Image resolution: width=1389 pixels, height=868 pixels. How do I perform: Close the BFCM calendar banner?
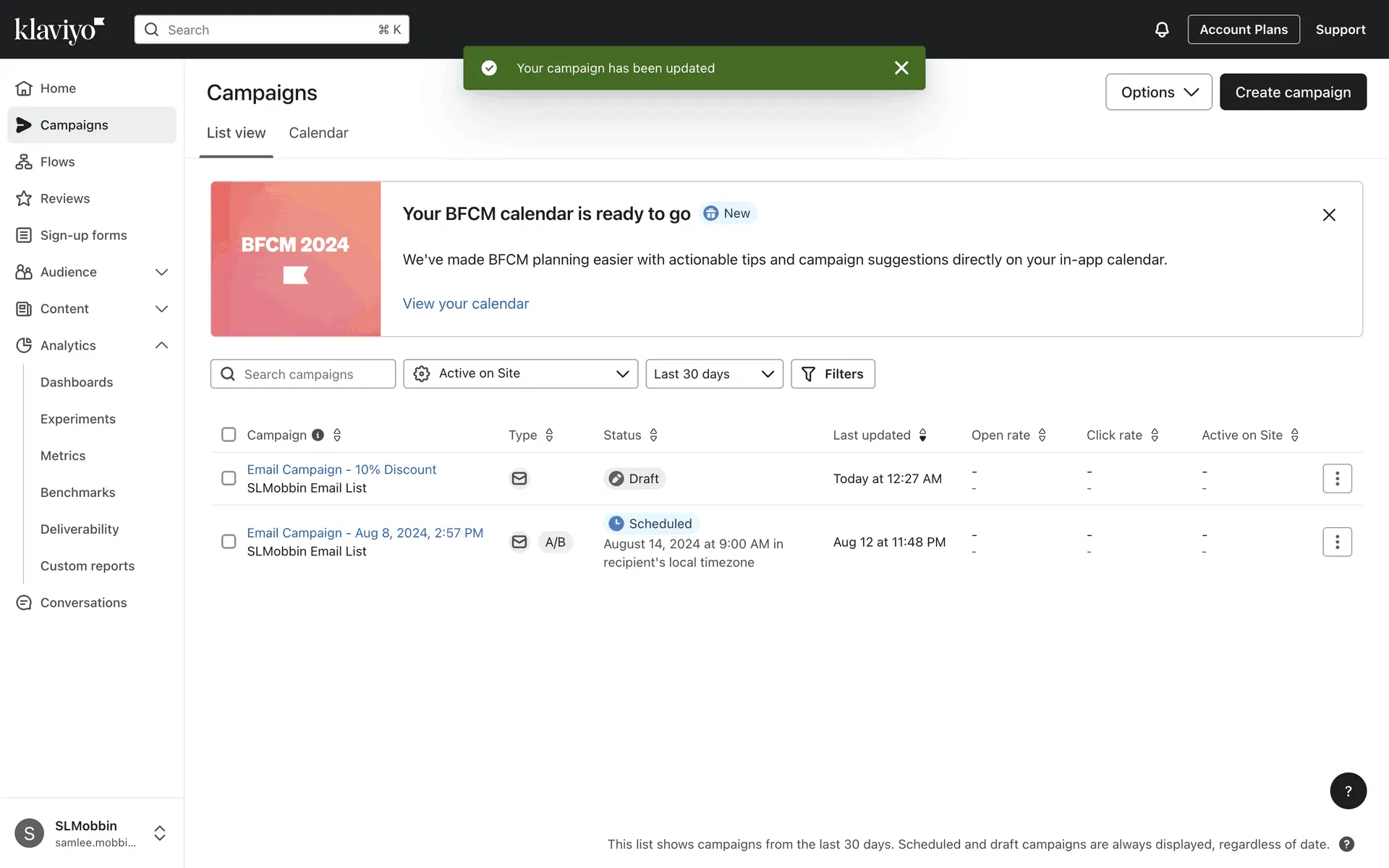(1328, 215)
